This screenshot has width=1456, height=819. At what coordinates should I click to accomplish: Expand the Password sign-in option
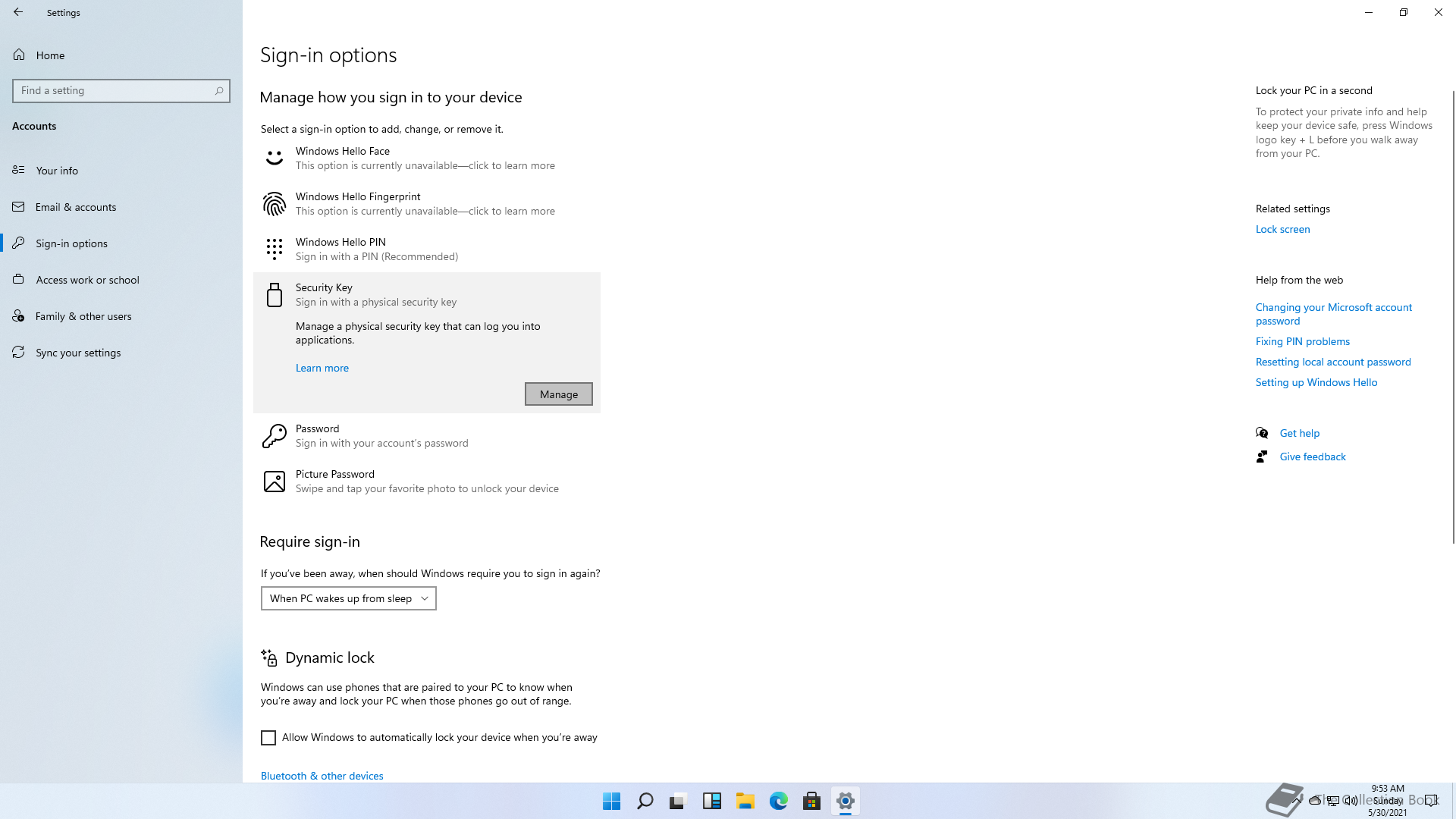[426, 435]
